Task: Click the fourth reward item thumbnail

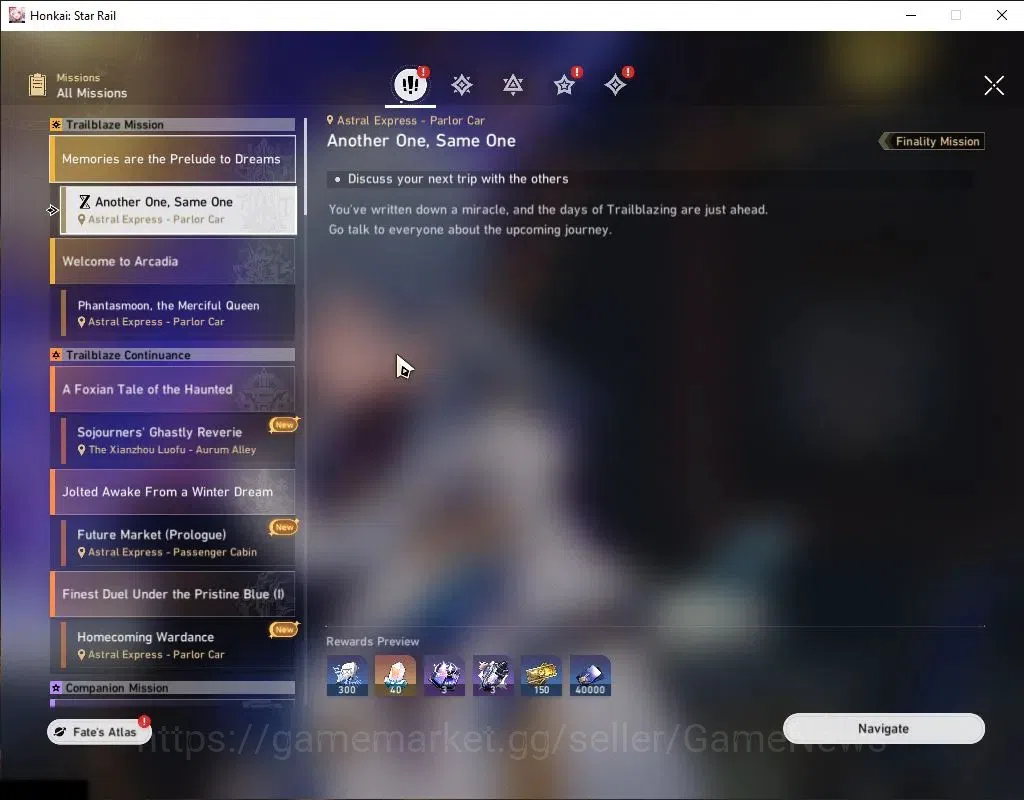Action: click(492, 675)
